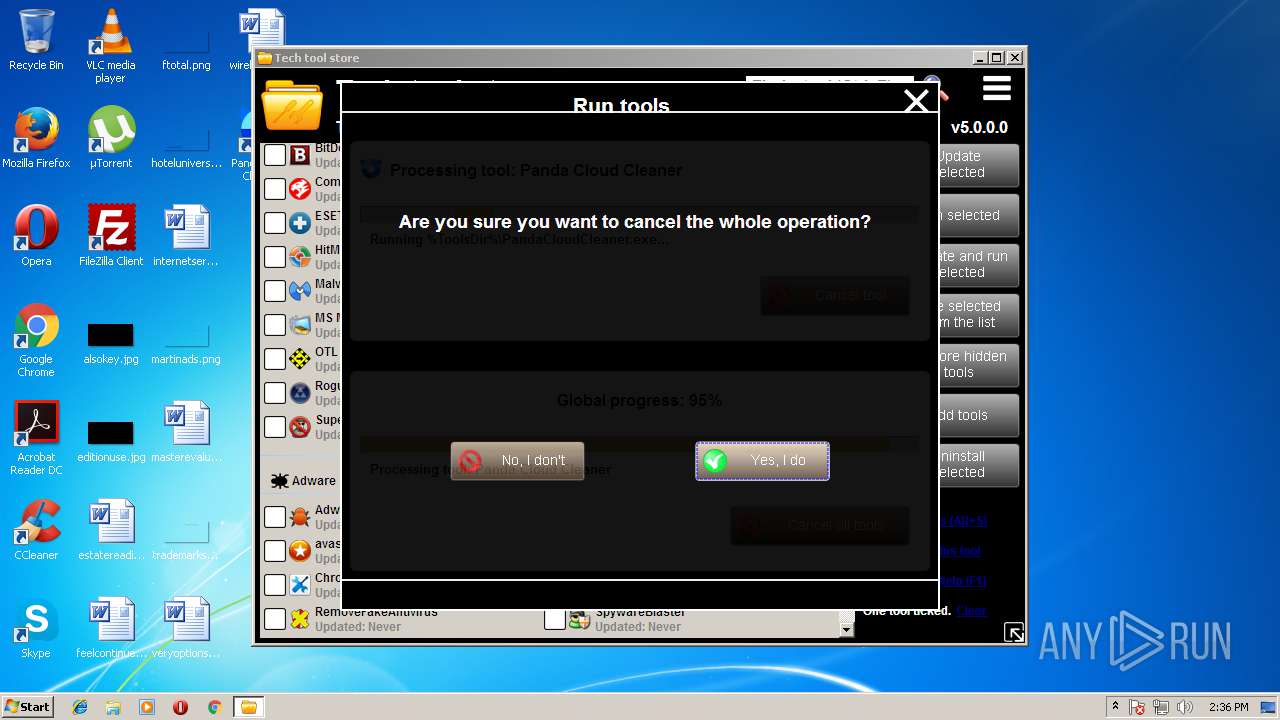Tick the Comodo tool checkbox
Image resolution: width=1280 pixels, height=720 pixels.
coord(275,189)
